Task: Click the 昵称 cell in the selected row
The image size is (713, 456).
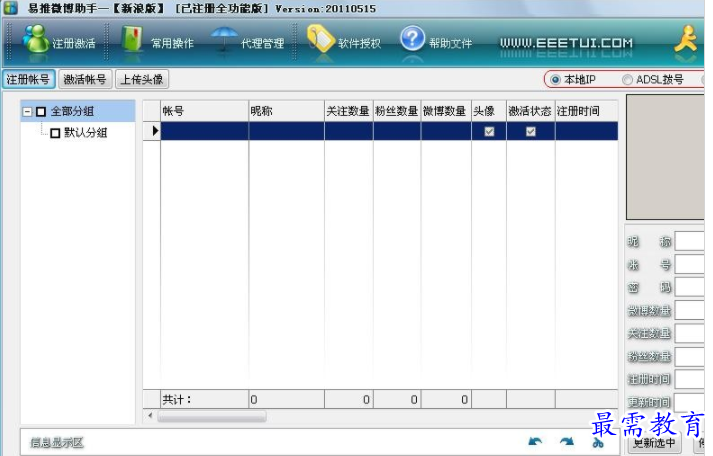Action: click(x=286, y=131)
